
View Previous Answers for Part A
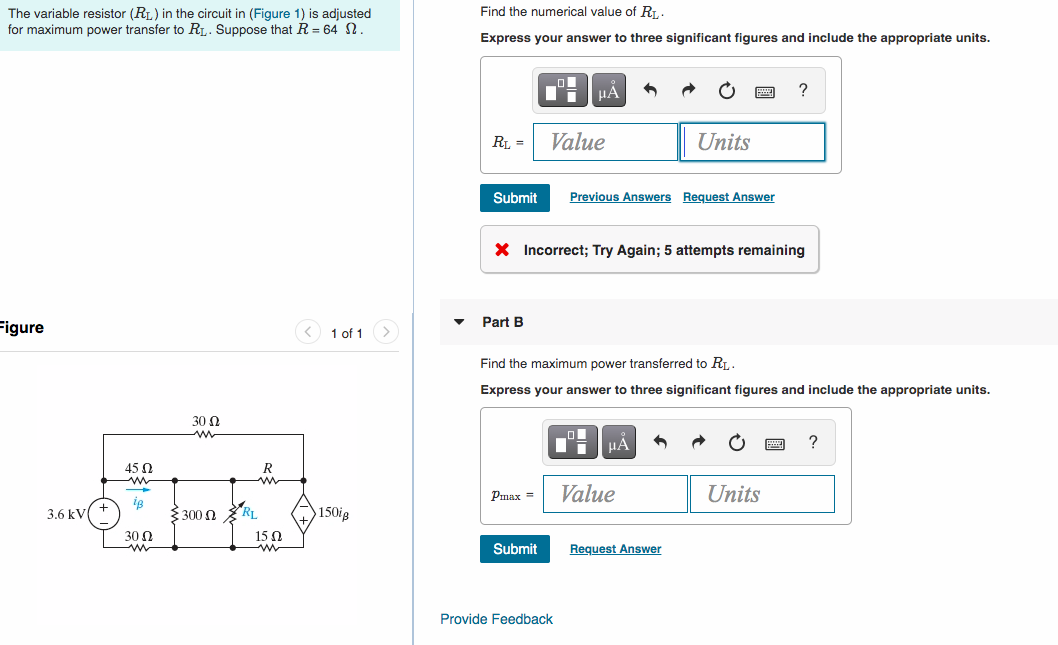(620, 197)
